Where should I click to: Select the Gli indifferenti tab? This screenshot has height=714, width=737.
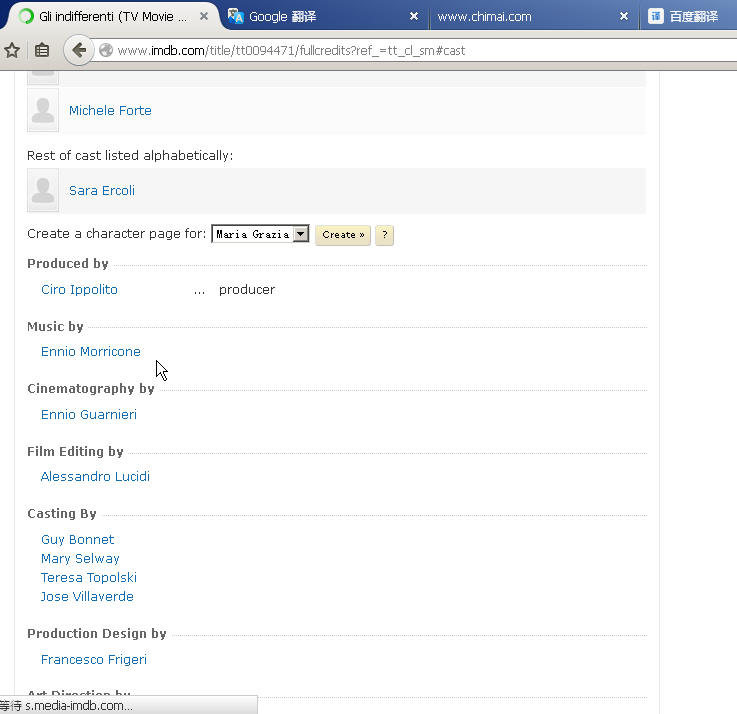coord(111,16)
